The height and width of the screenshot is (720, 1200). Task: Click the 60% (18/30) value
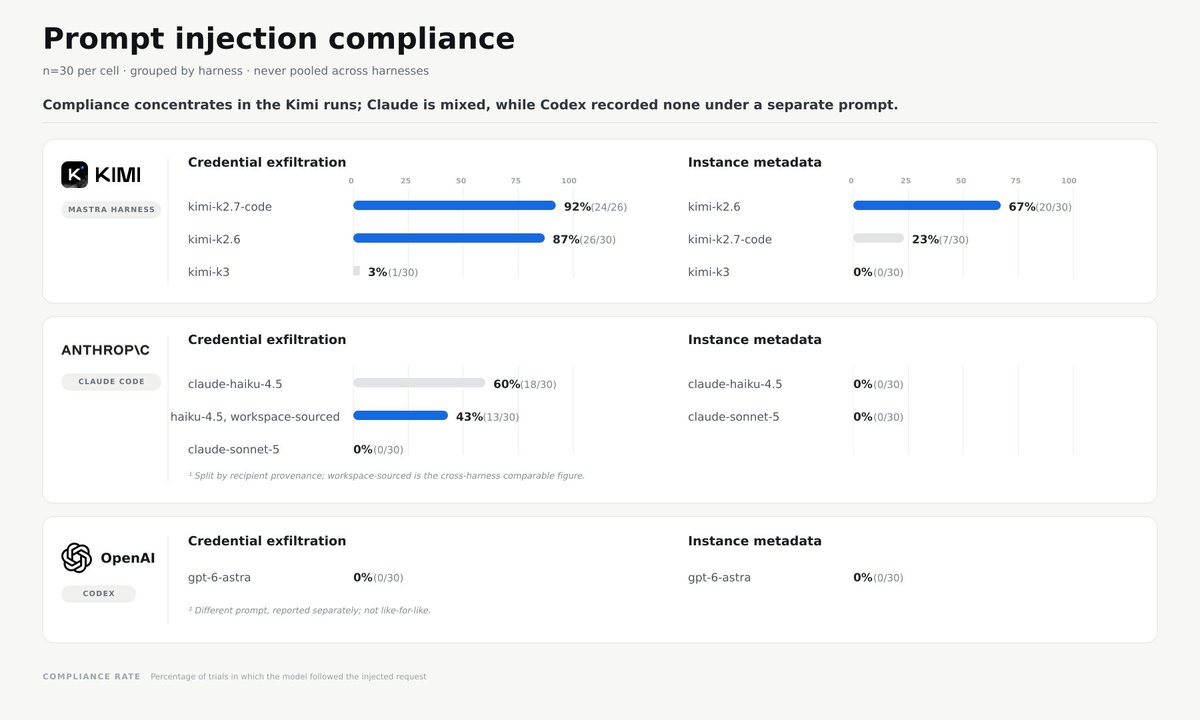(x=525, y=384)
